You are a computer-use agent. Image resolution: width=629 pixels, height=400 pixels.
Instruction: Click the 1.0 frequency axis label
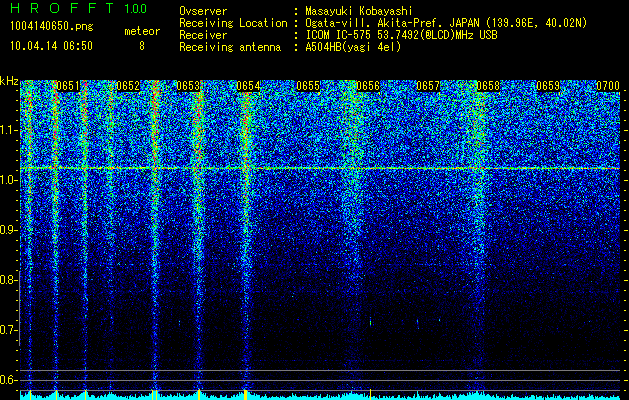coord(9,180)
